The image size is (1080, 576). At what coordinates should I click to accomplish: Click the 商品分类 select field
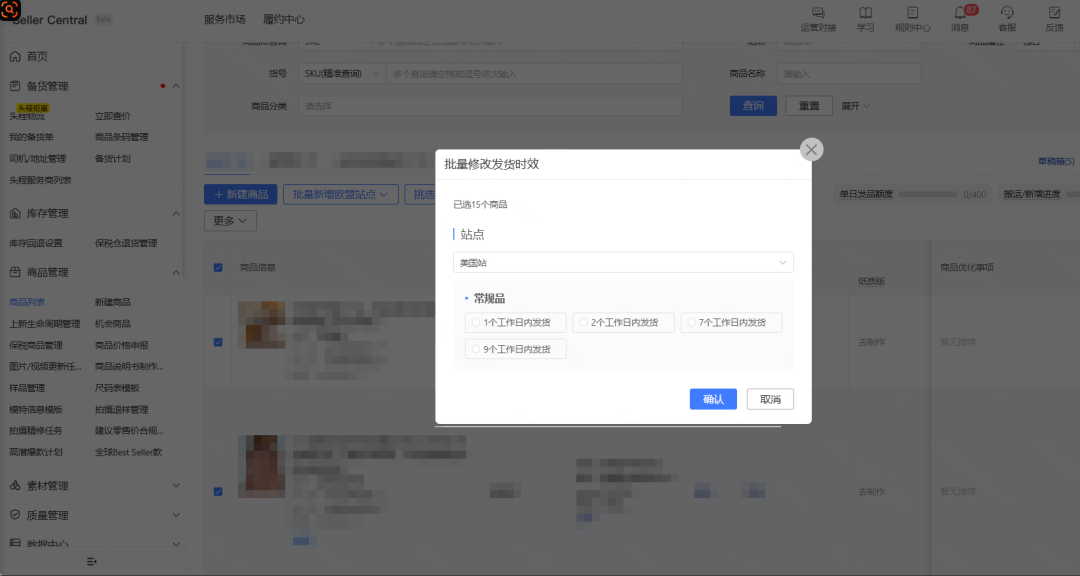(490, 106)
